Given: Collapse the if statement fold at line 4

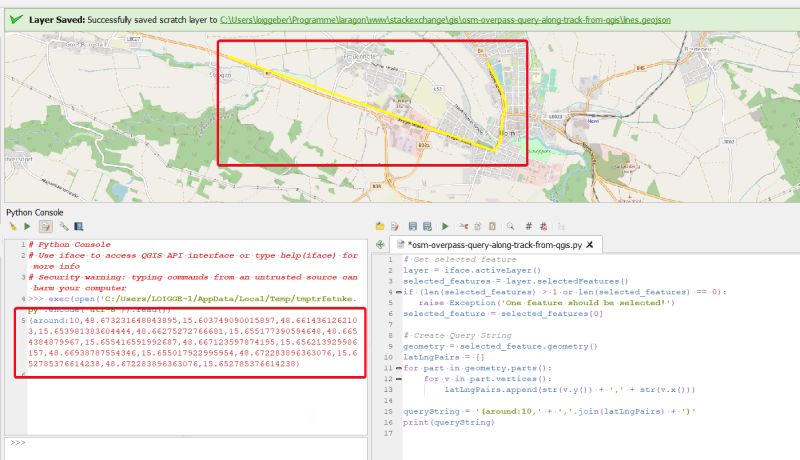Looking at the screenshot, I should (x=398, y=292).
